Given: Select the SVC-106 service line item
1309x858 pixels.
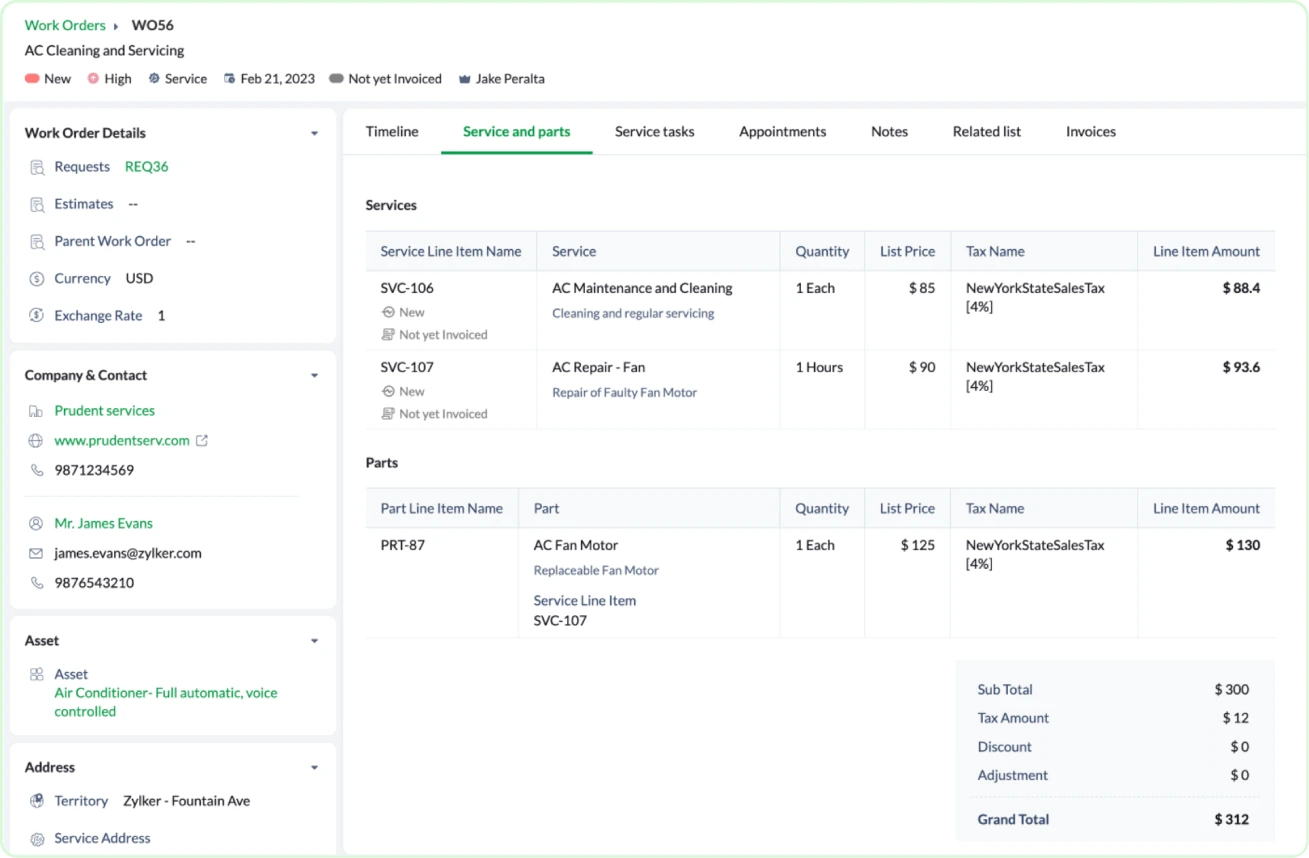Looking at the screenshot, I should [x=407, y=288].
